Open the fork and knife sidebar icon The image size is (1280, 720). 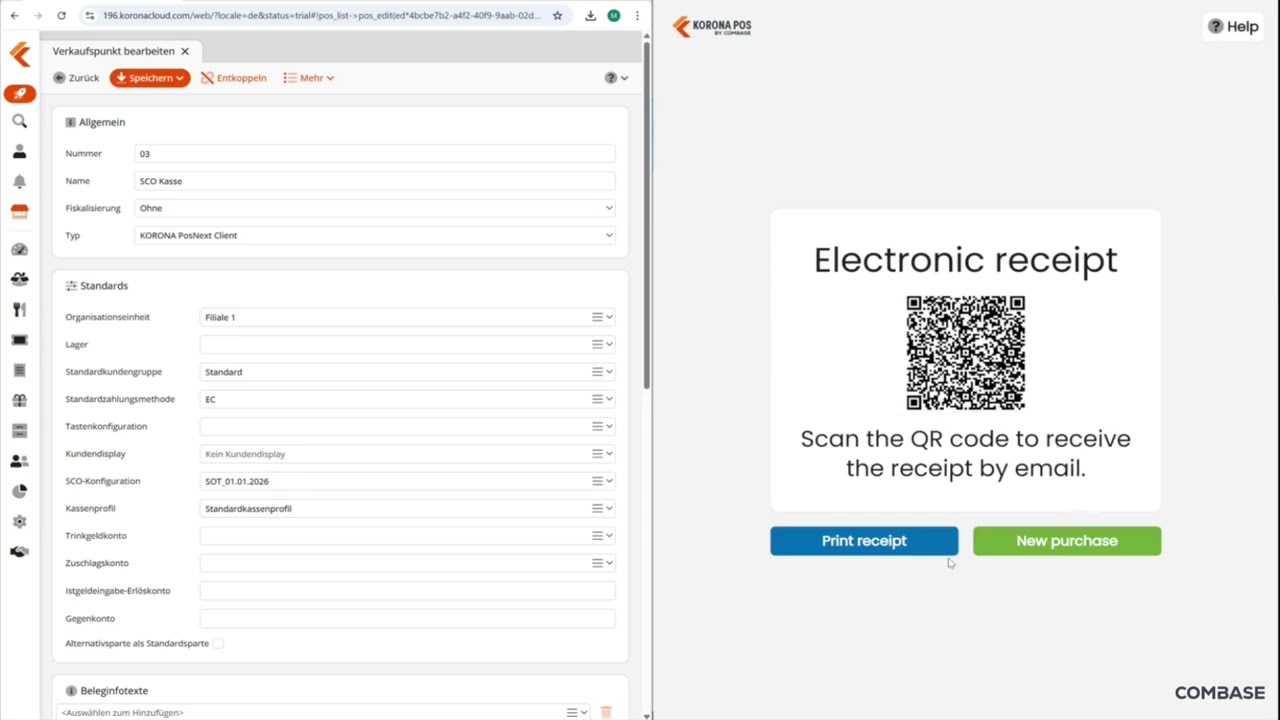pos(19,310)
